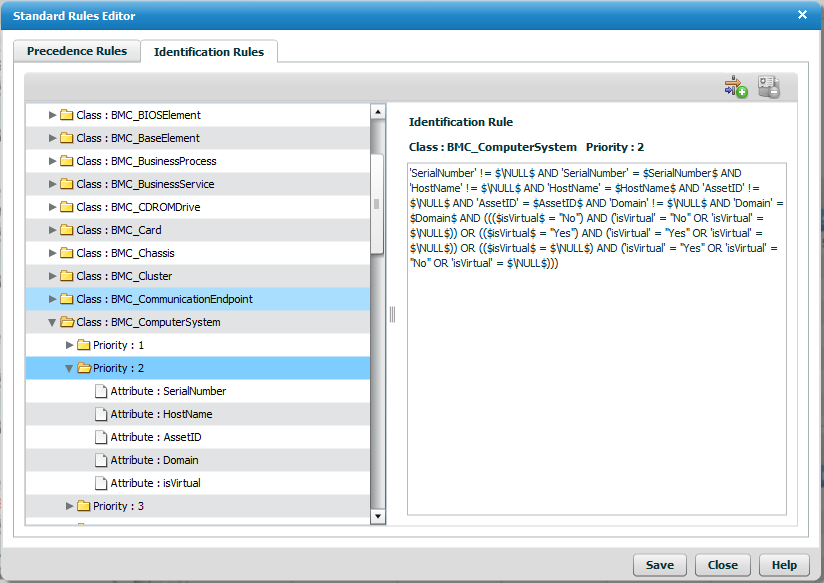Click the BMC_CDROMDrive folder icon
Viewport: 824px width, 583px height.
pyautogui.click(x=66, y=207)
